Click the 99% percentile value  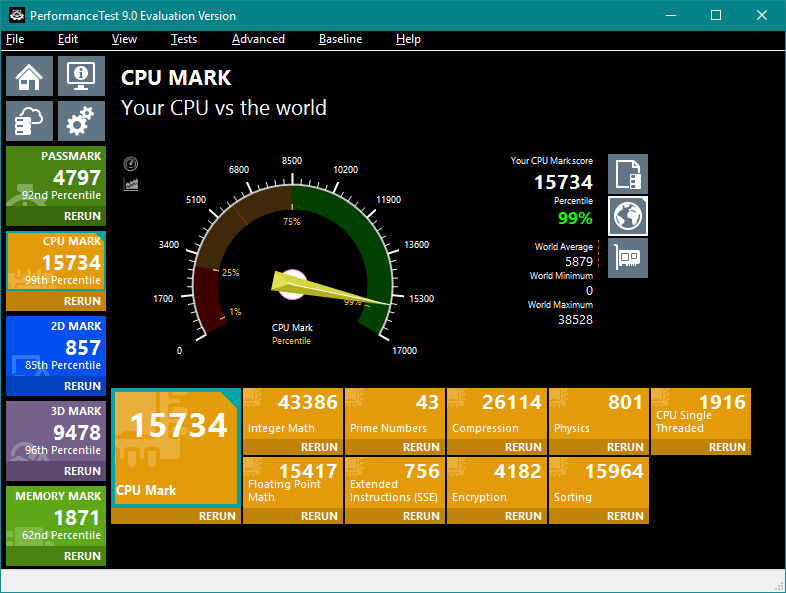pos(575,218)
